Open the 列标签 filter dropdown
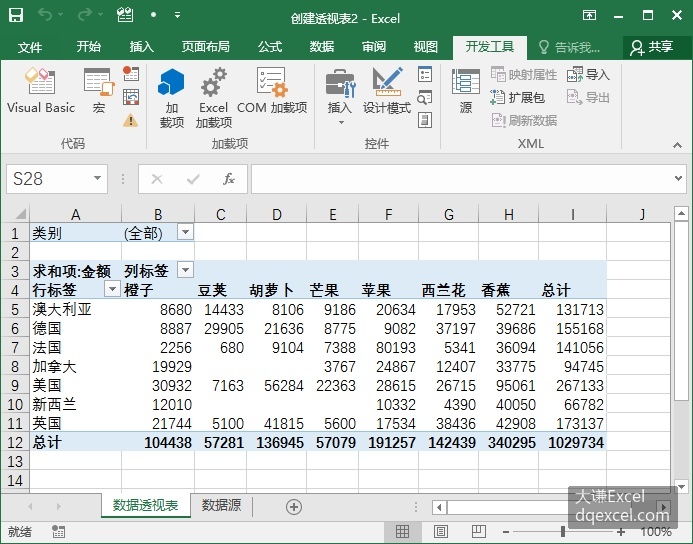 point(186,269)
